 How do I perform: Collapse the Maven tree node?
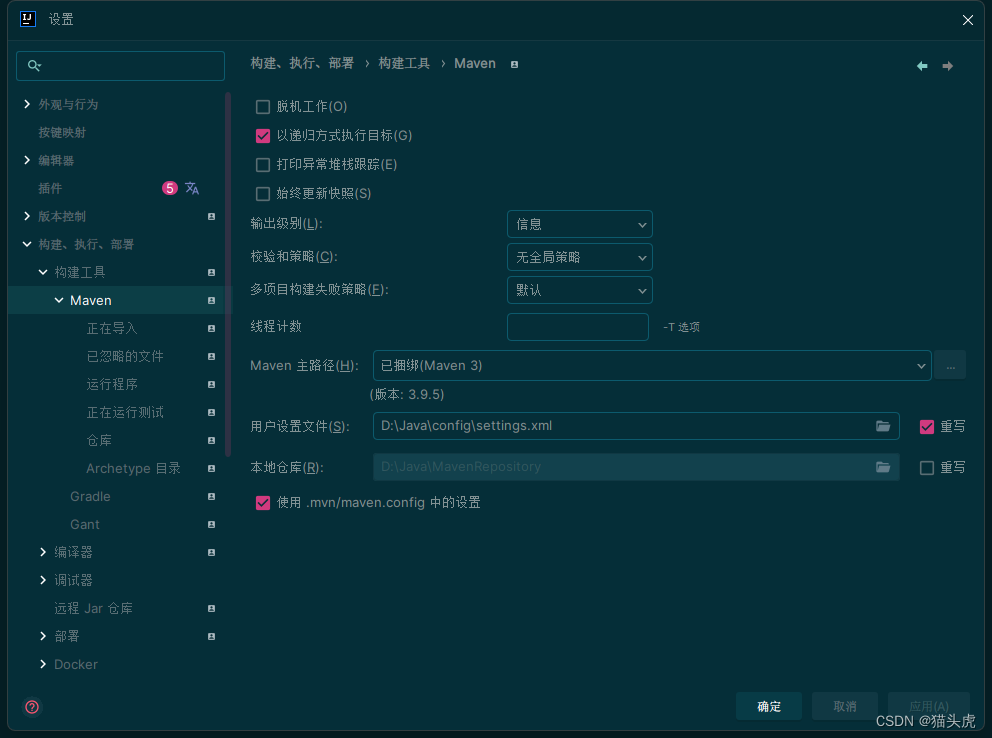[58, 300]
